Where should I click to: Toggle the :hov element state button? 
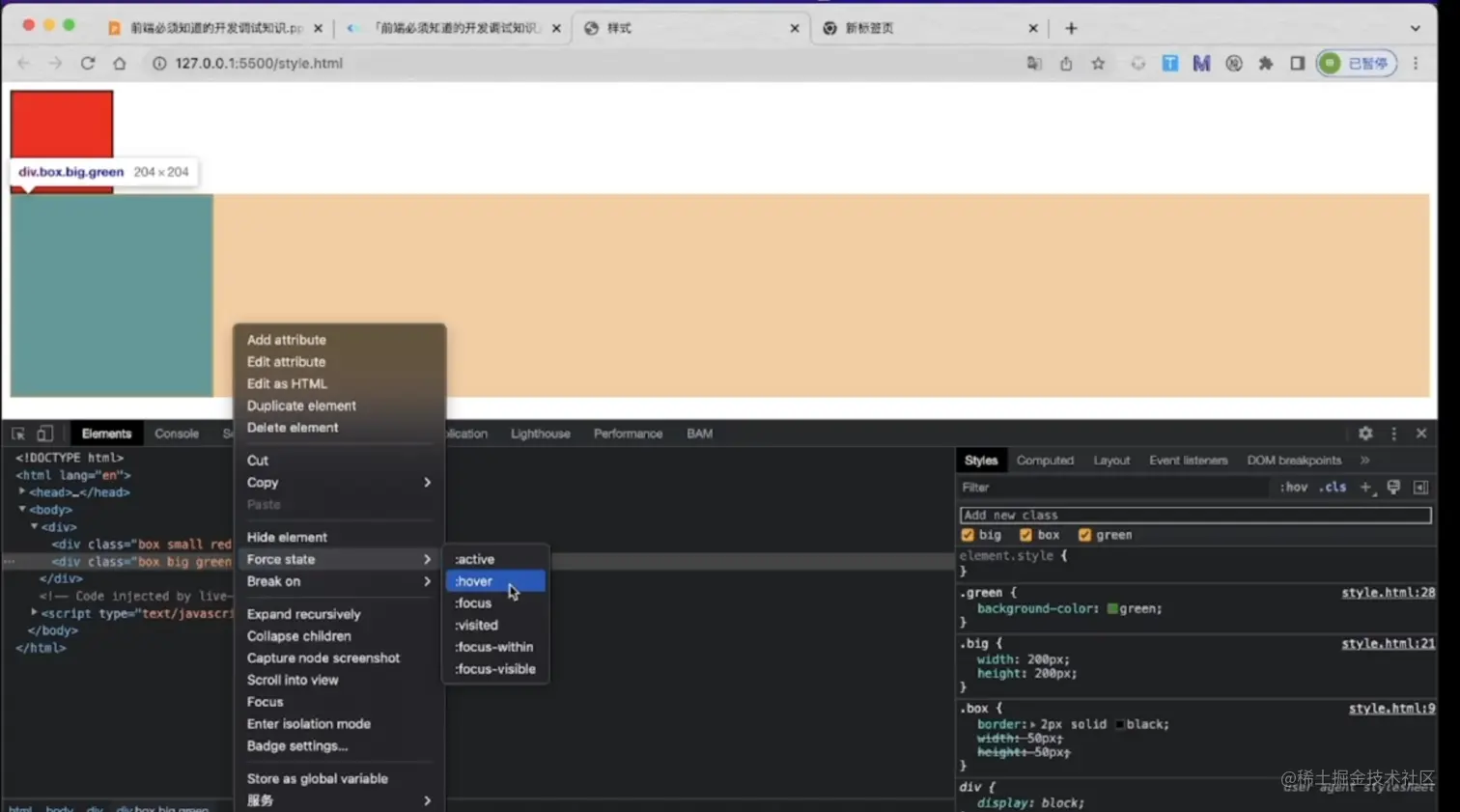(1294, 488)
